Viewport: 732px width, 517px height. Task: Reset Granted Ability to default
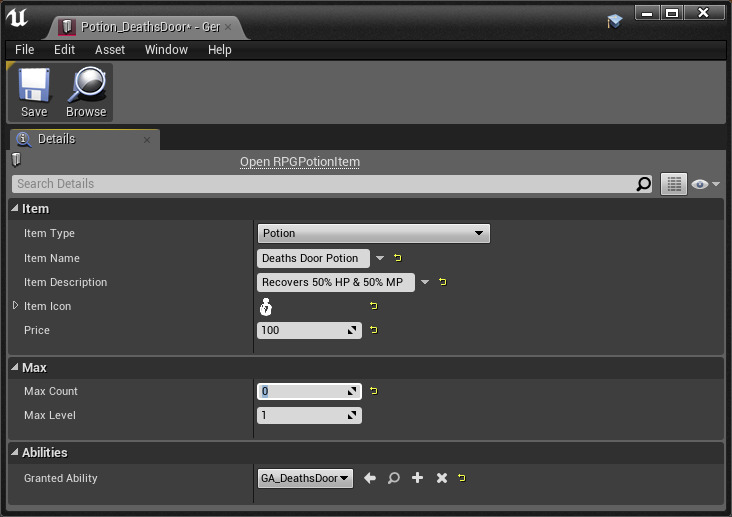click(x=462, y=478)
